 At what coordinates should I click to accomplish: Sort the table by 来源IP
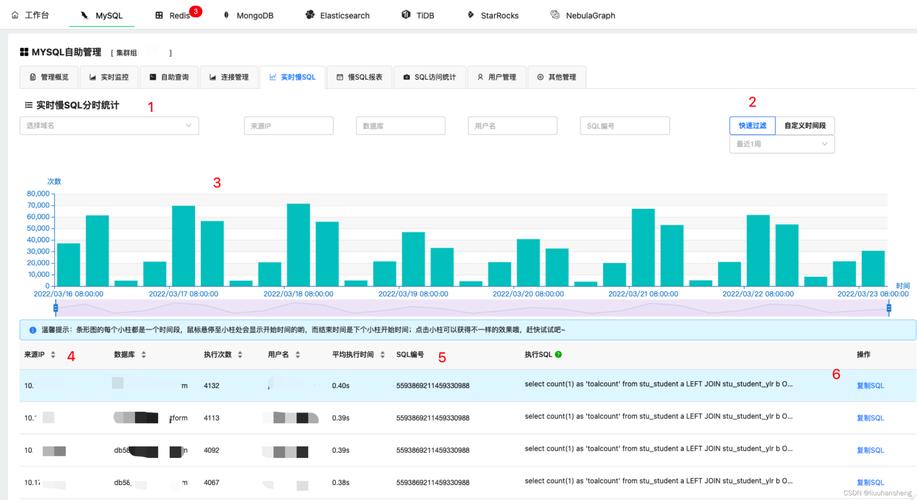(x=53, y=354)
